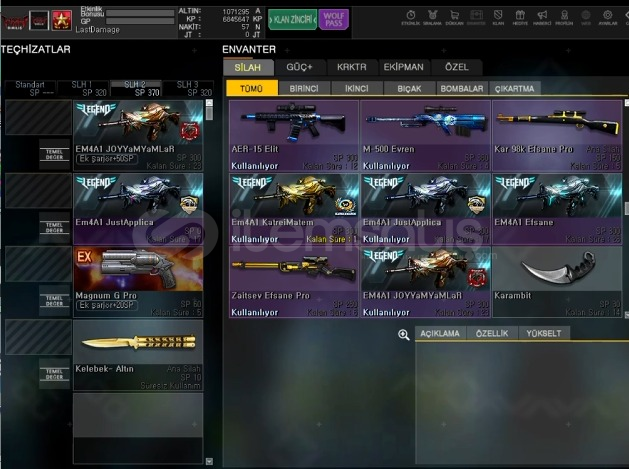Choose the SLH 1 loadout slot

click(x=83, y=89)
